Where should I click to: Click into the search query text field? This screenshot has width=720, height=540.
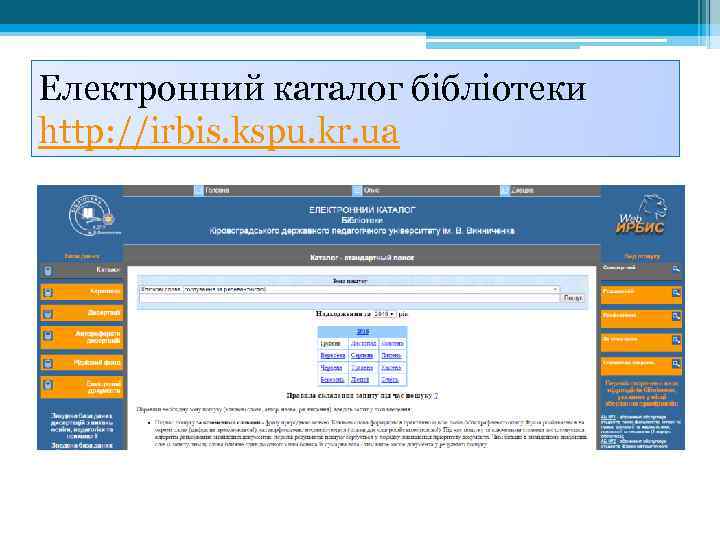pyautogui.click(x=349, y=298)
